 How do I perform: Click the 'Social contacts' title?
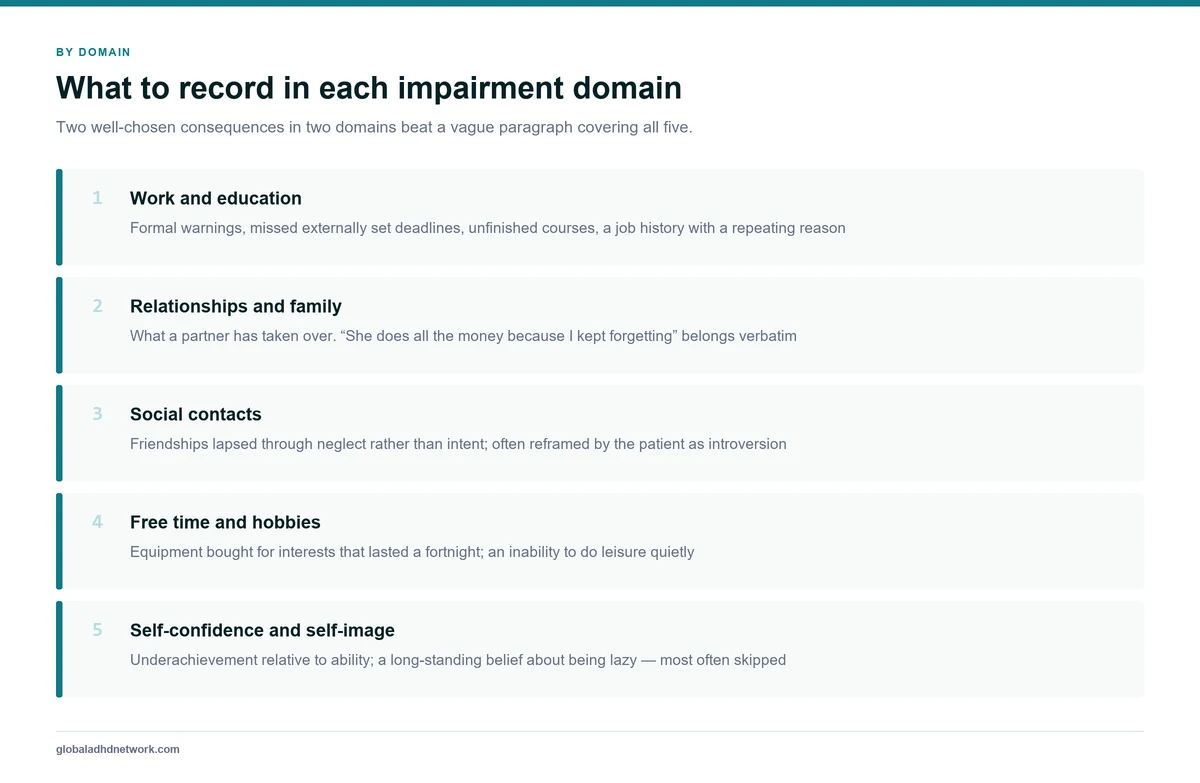(196, 414)
